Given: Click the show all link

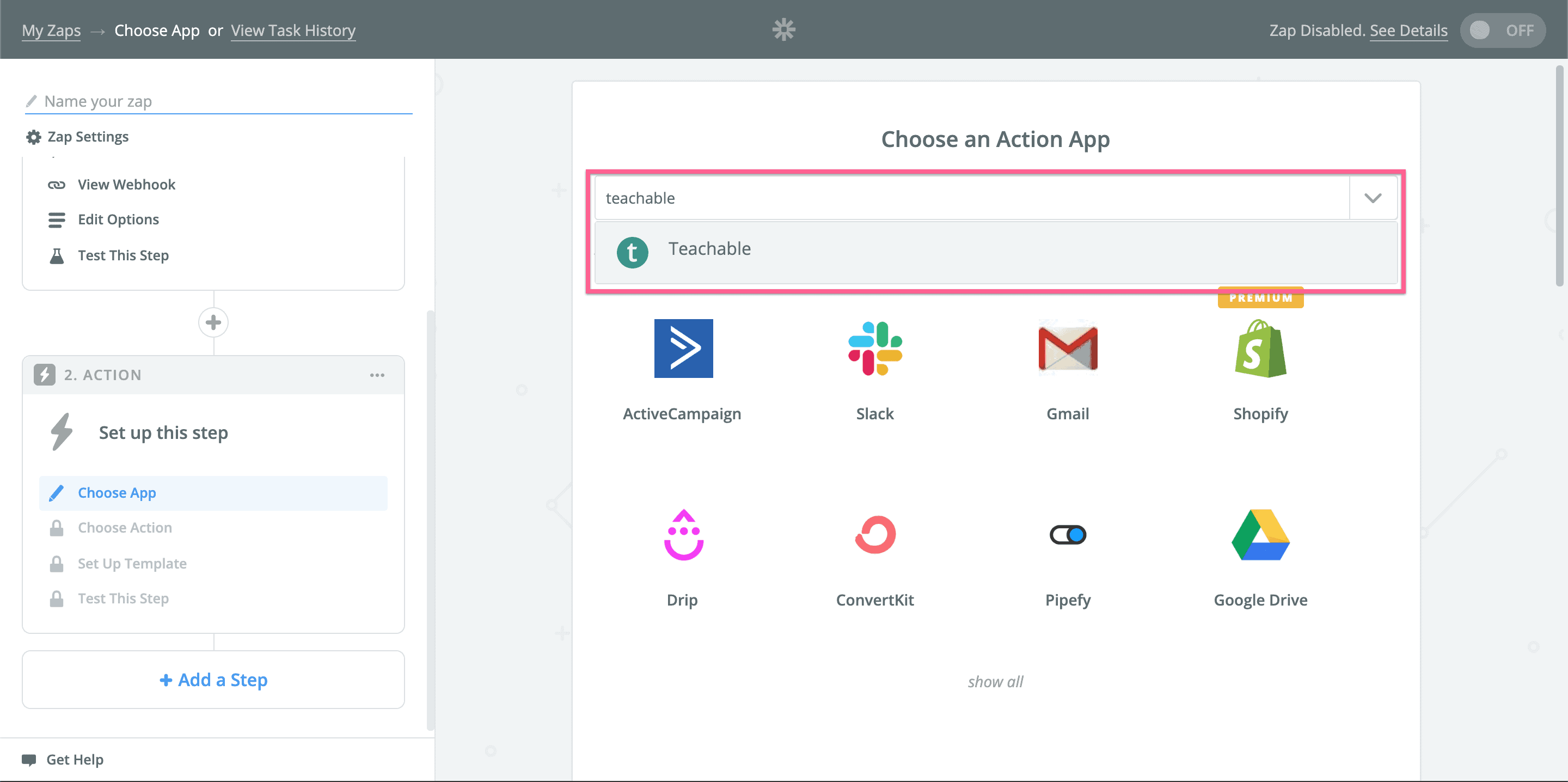Looking at the screenshot, I should [995, 681].
